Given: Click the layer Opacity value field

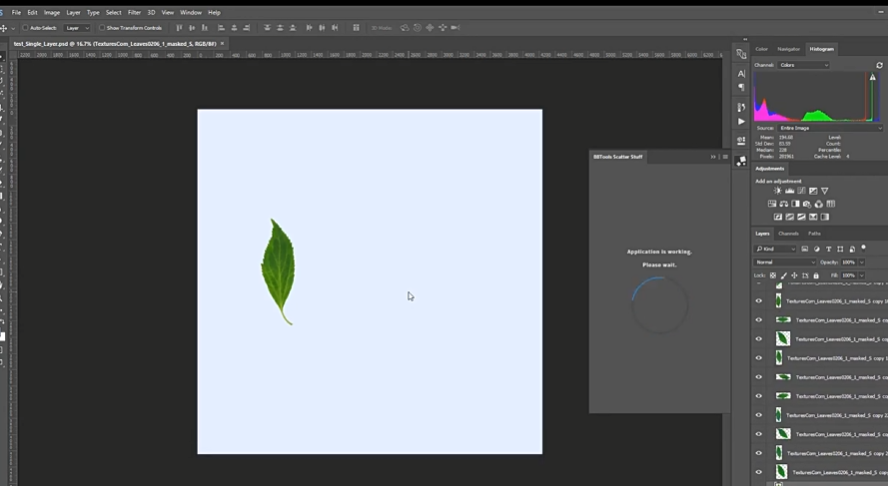Looking at the screenshot, I should [x=849, y=262].
